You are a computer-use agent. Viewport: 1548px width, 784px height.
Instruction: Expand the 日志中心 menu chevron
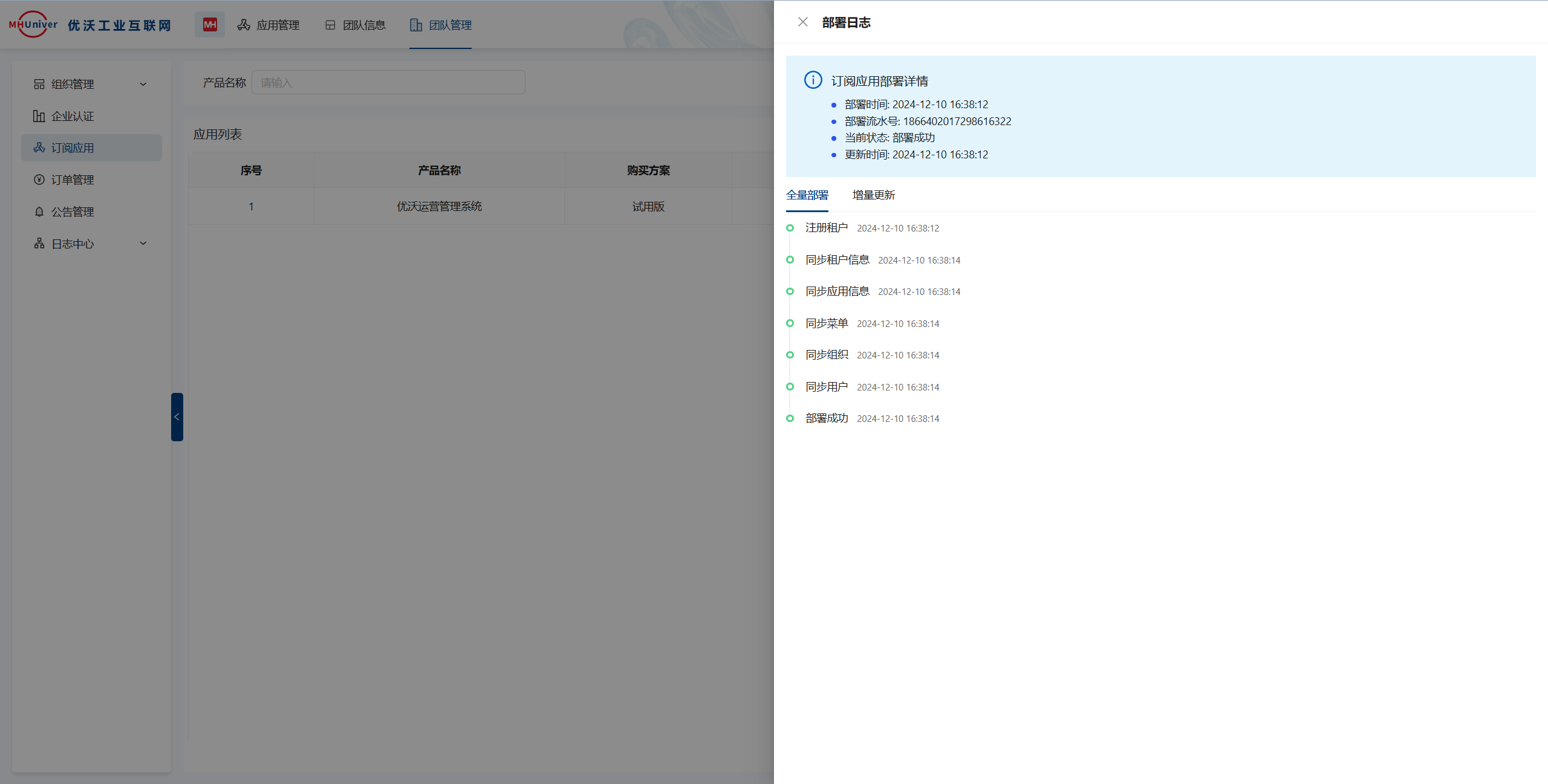click(143, 244)
